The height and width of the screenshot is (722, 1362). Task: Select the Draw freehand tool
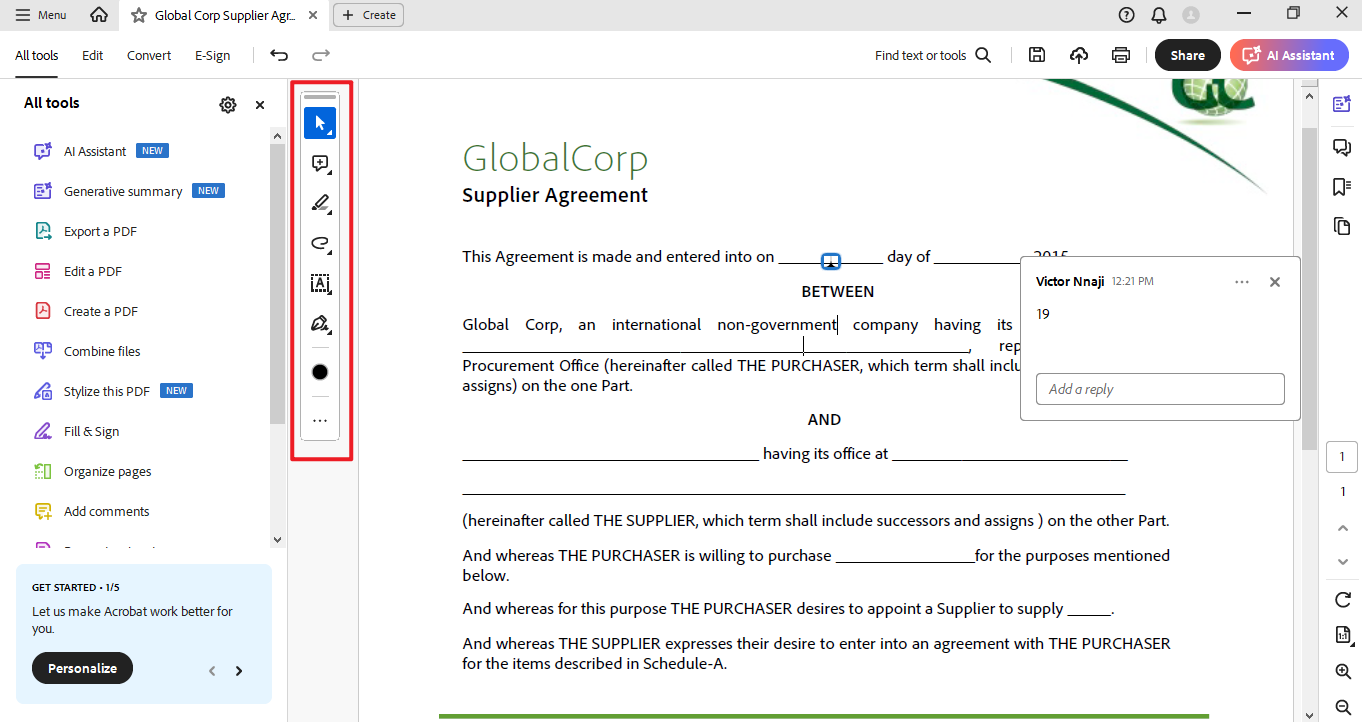point(320,244)
